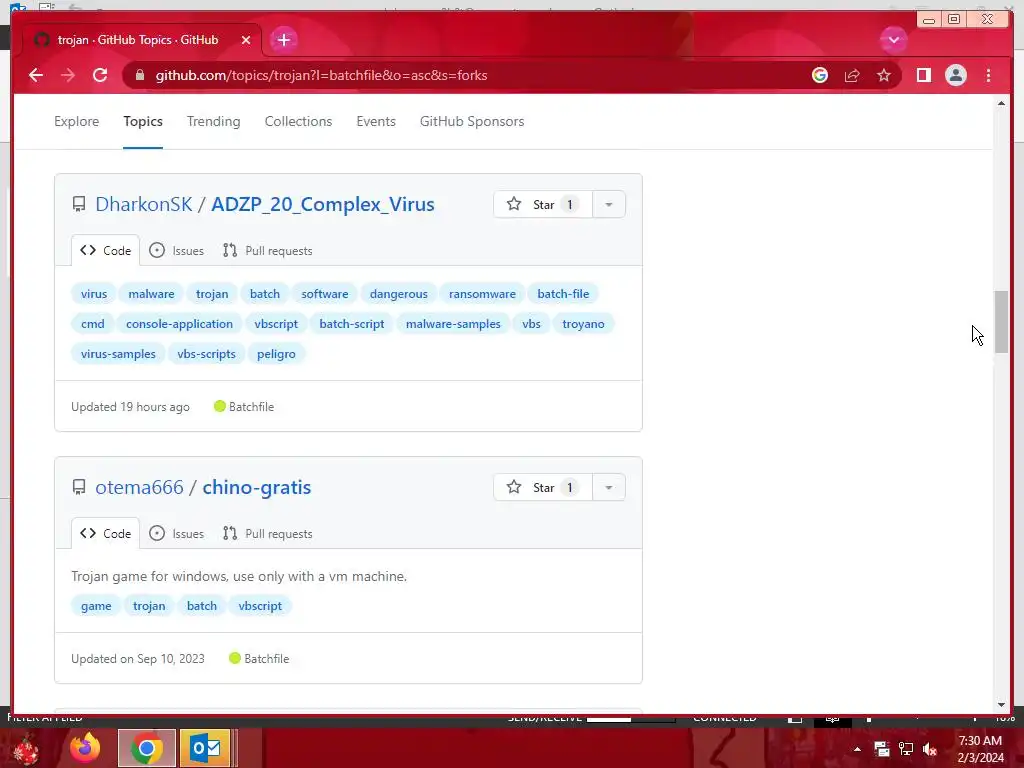
Task: Visit GitHub Sponsors
Action: pos(472,121)
